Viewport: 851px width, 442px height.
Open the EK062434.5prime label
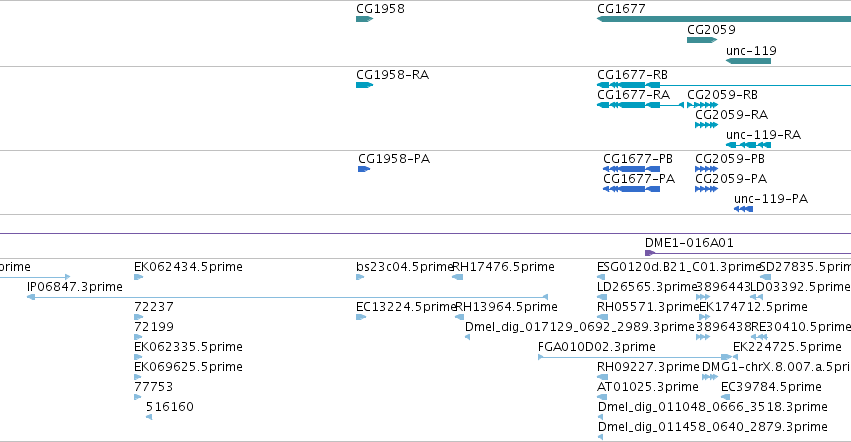point(188,267)
